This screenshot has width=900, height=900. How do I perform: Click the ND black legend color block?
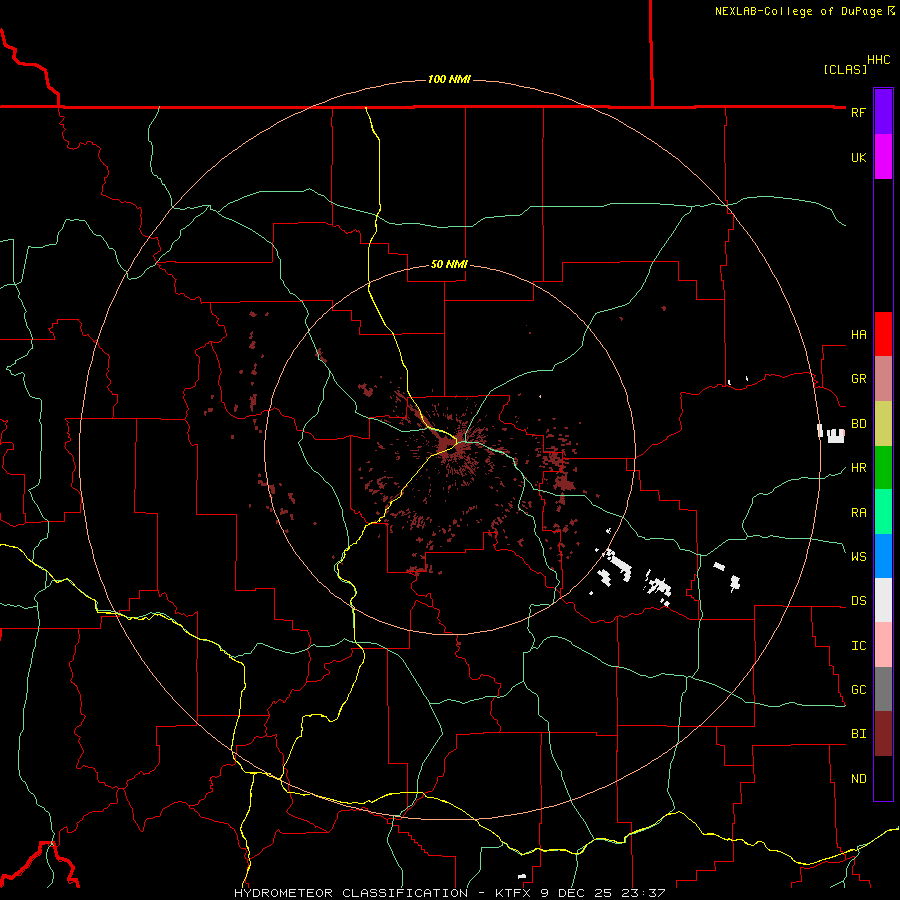click(883, 778)
